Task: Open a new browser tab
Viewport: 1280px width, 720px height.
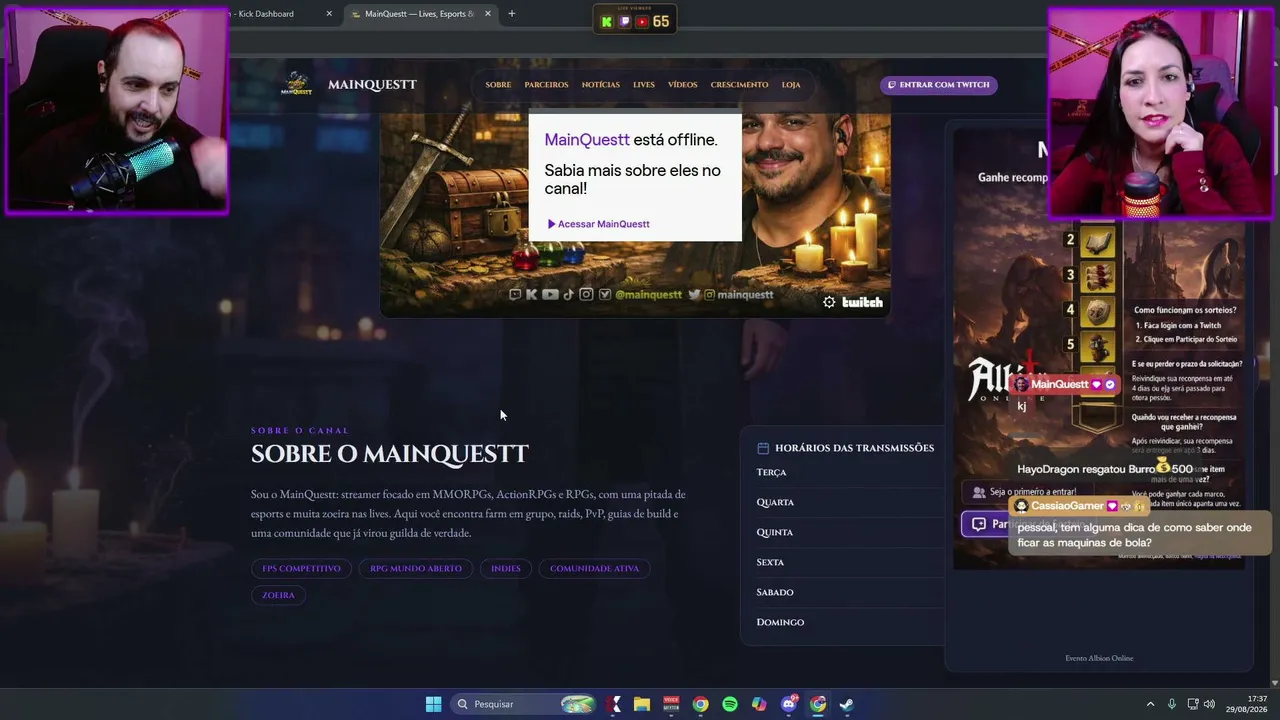Action: pos(512,14)
